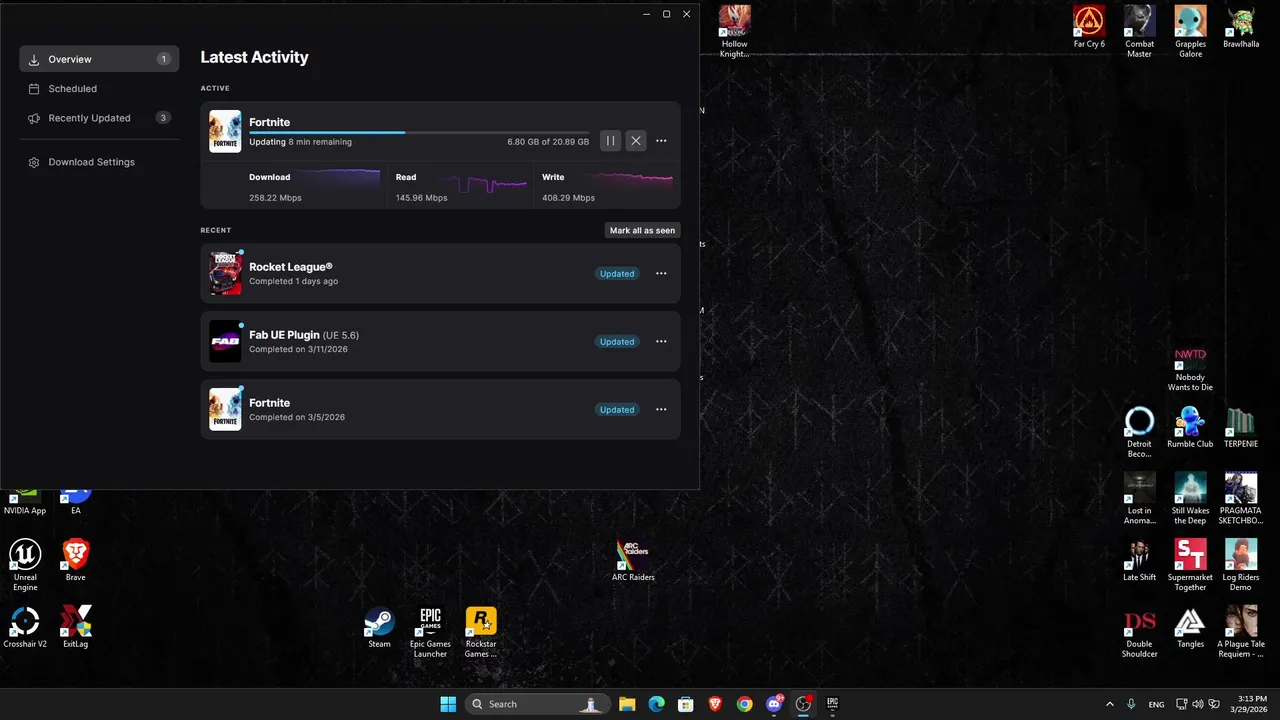Select Still Wakes the Deep desktop icon

tap(1190, 499)
